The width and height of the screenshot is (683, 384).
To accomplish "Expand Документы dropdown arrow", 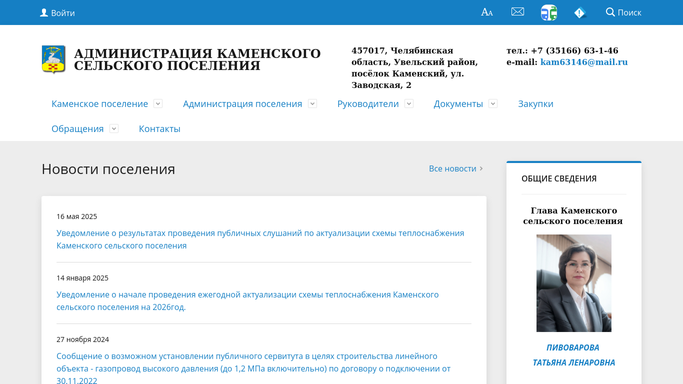I will [x=493, y=104].
